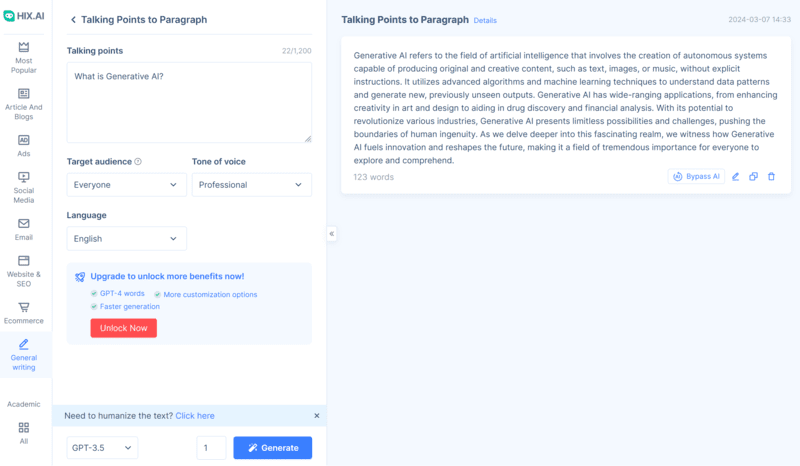Go back using the left arrow icon
The width and height of the screenshot is (800, 466).
click(x=73, y=20)
